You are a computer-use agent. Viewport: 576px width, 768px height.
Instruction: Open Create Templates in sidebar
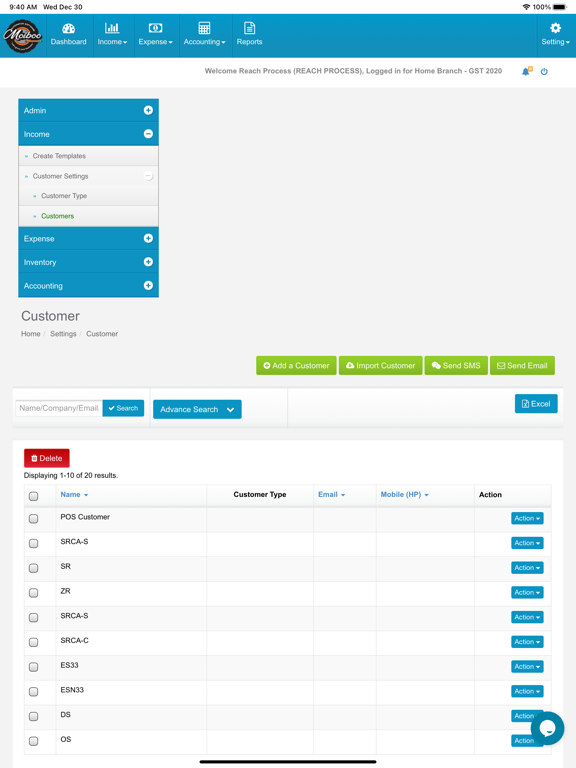click(x=59, y=156)
